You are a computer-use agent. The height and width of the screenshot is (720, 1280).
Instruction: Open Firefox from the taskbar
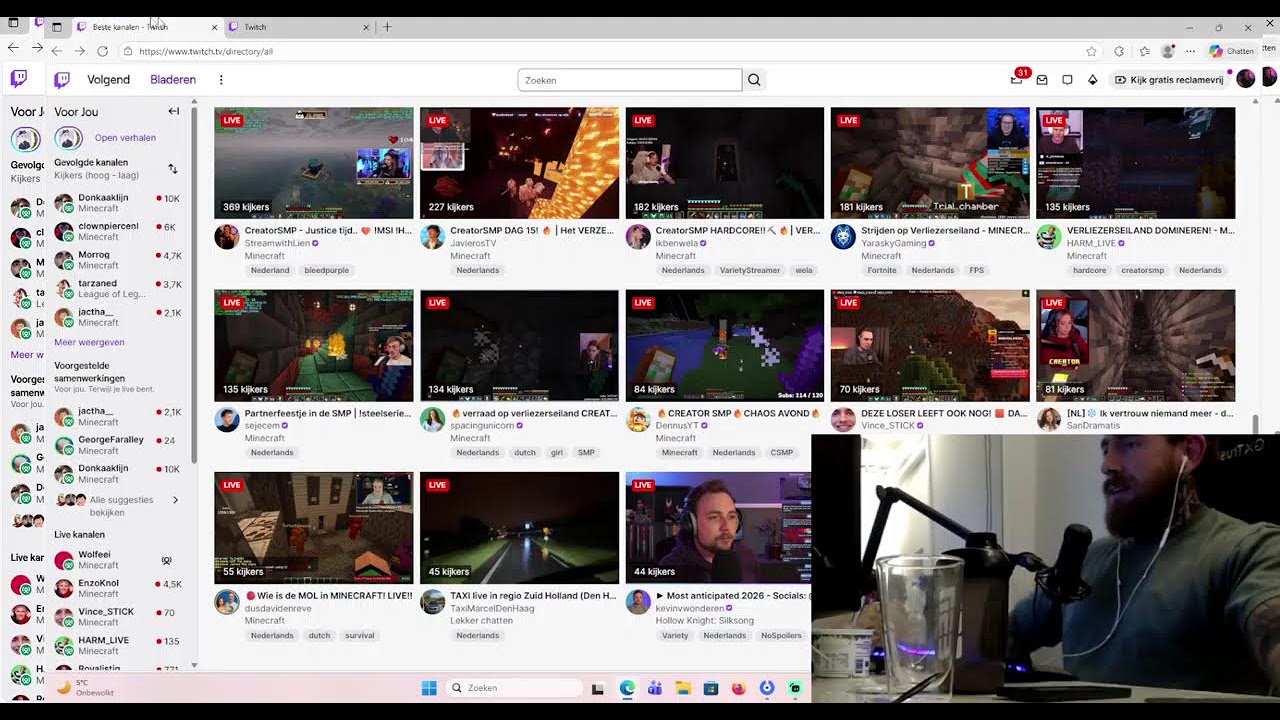(x=739, y=688)
